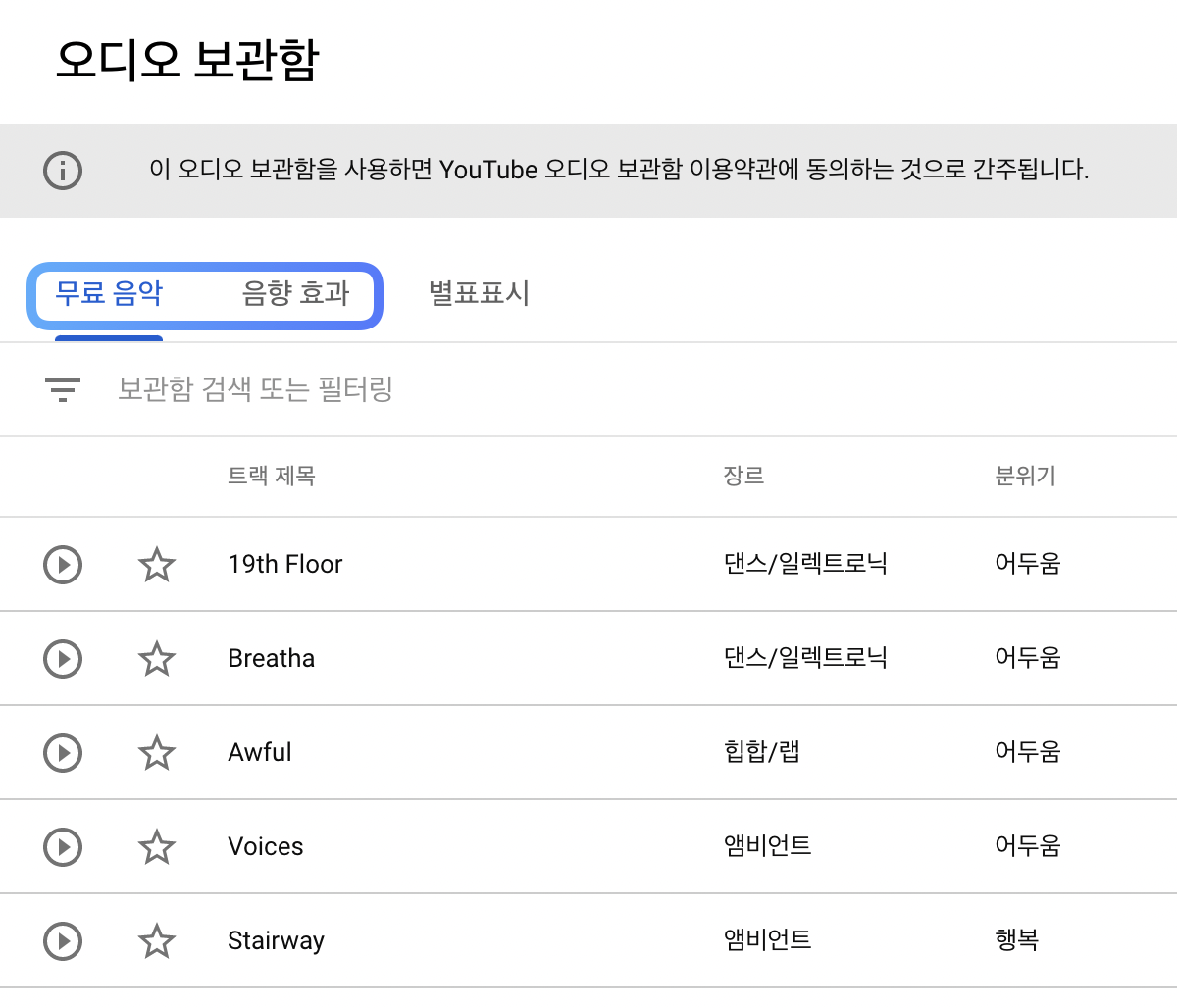Click 앰비언트 genre in Voices row
Screen dimensions: 1177x1008
click(768, 846)
